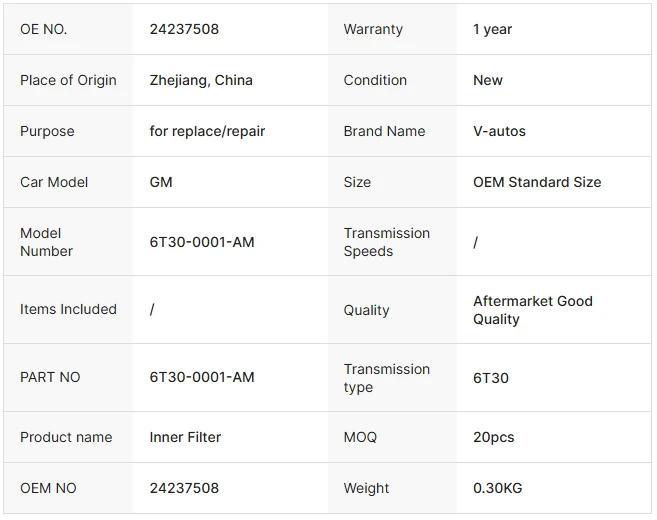Click the OE NO. value 24237508
The width and height of the screenshot is (657, 520).
click(x=184, y=29)
